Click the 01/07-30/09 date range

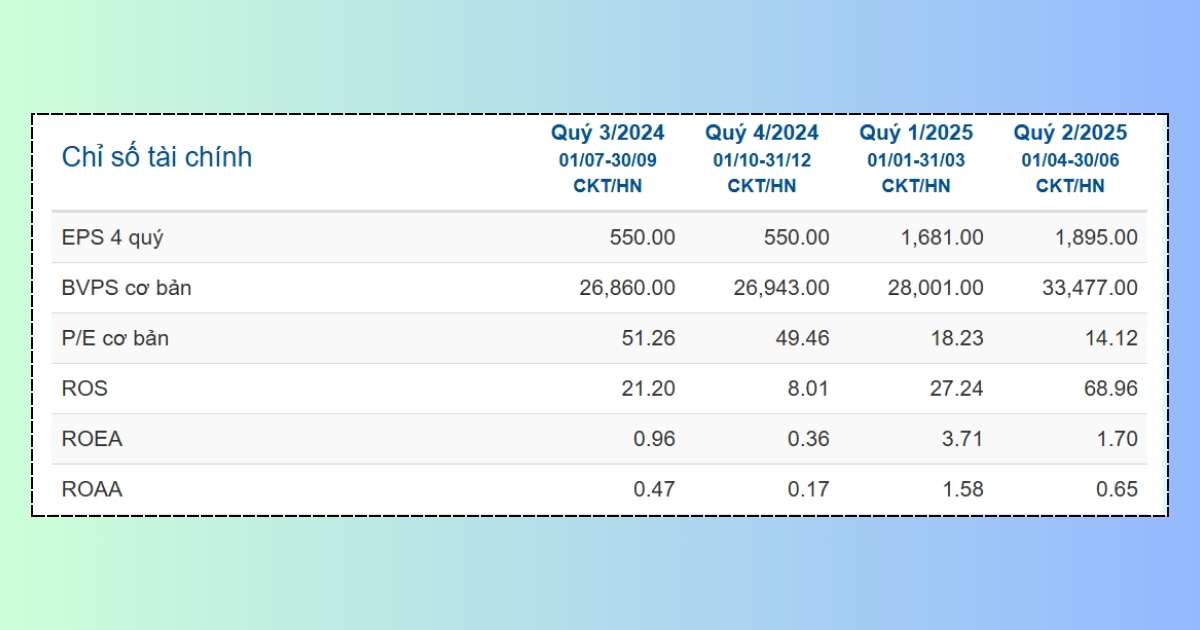(607, 160)
